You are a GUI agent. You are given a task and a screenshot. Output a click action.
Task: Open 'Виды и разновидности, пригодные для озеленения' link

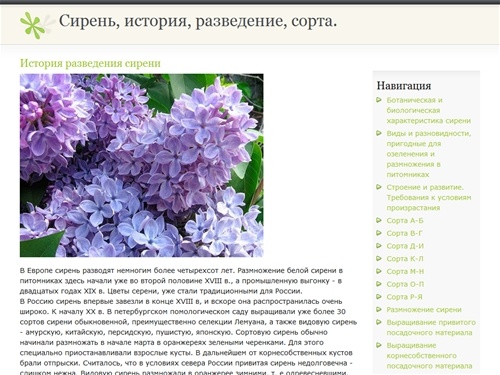429,154
